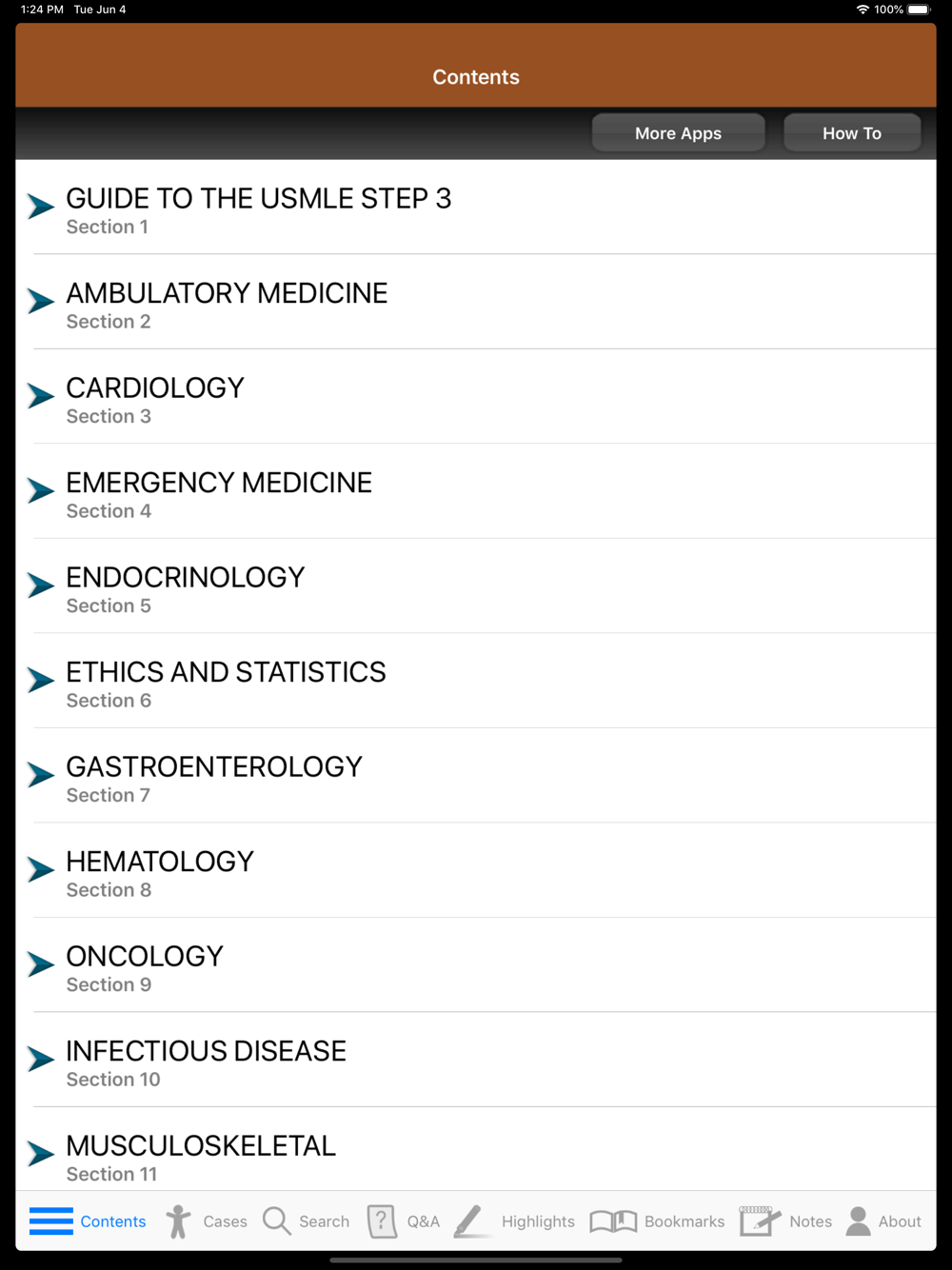Expand the Cardiology section arrow
The image size is (952, 1270).
41,396
